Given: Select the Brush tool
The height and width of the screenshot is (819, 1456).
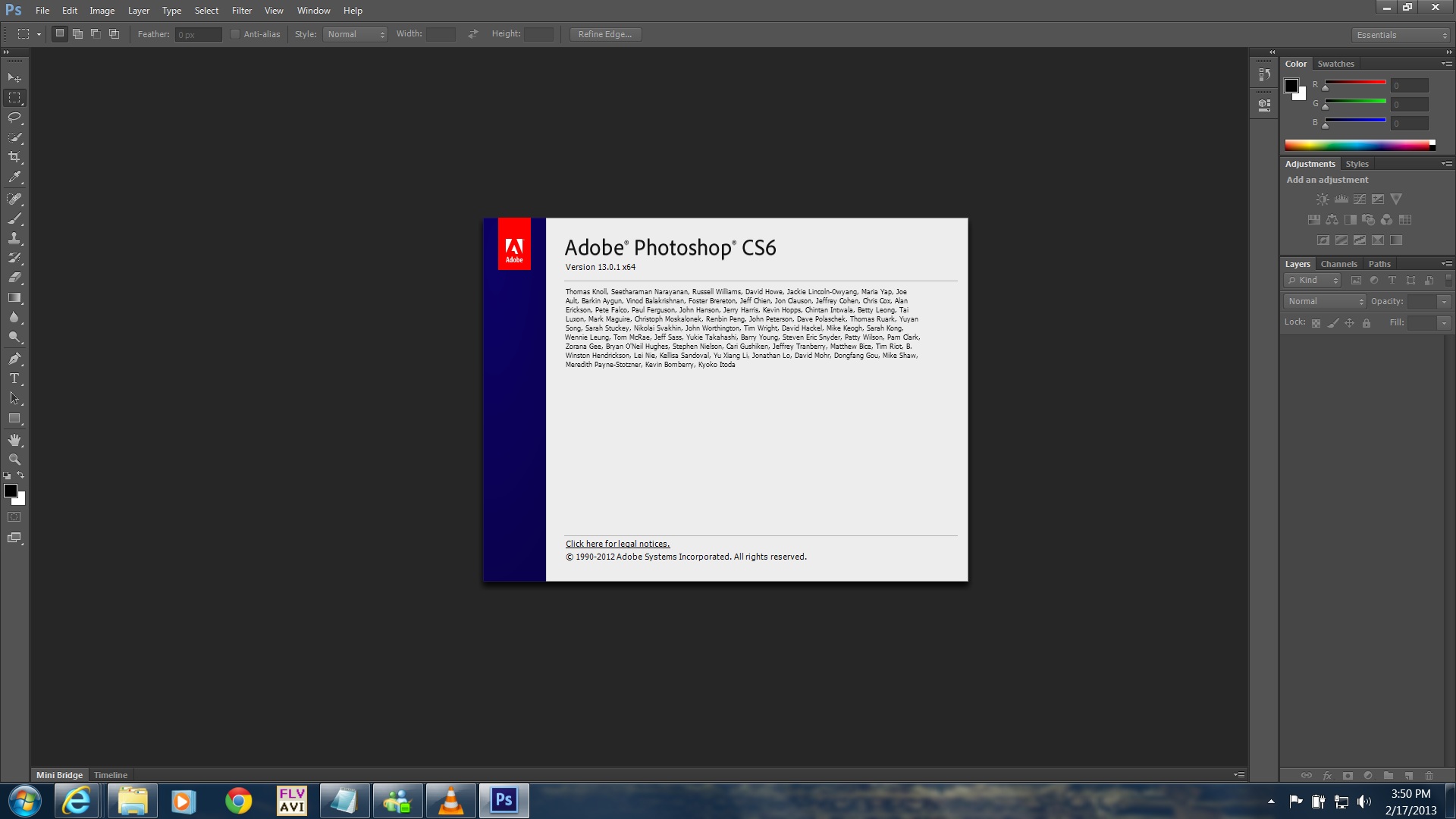Looking at the screenshot, I should pos(15,218).
